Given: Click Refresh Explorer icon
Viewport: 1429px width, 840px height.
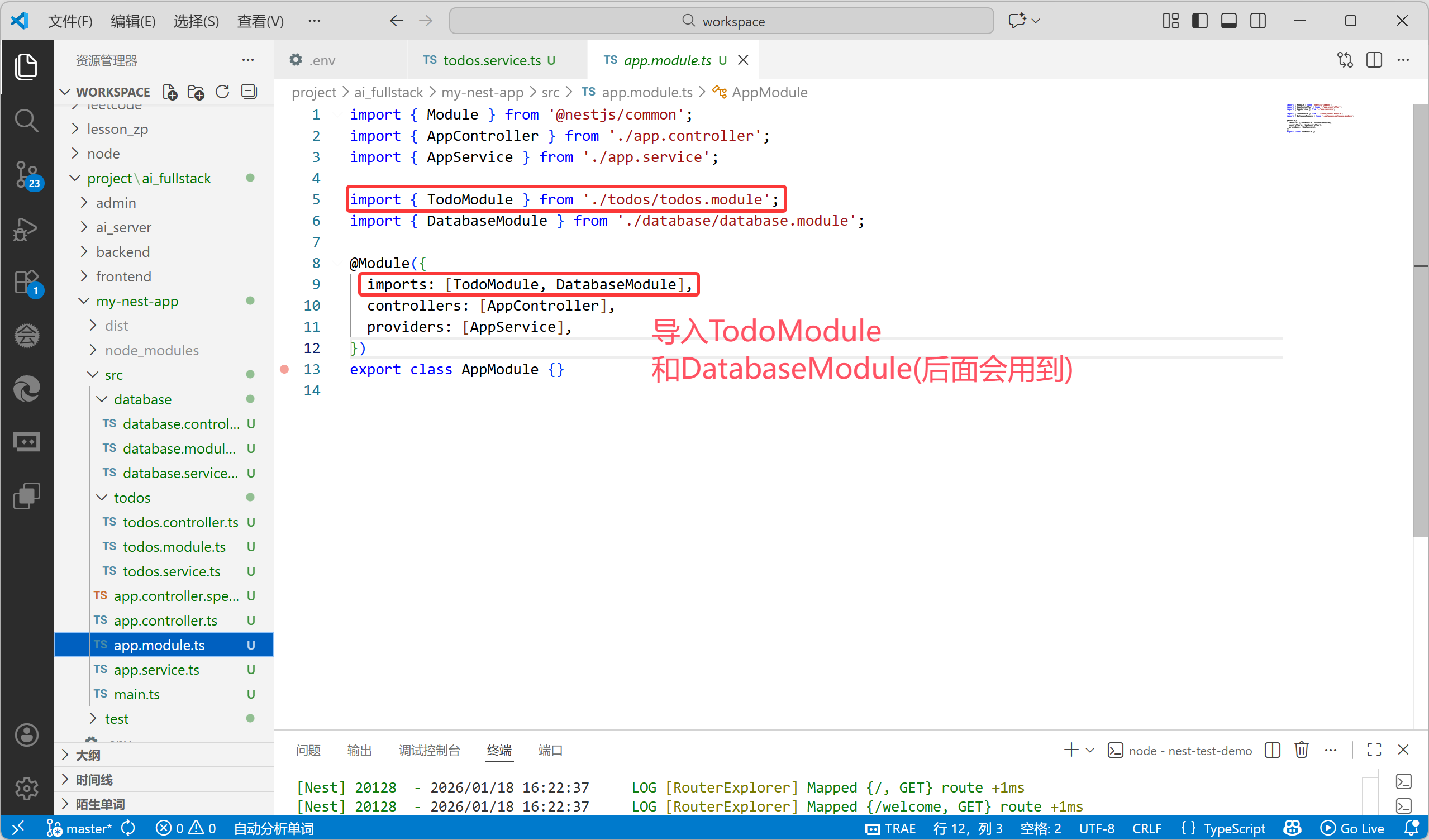Looking at the screenshot, I should point(222,92).
